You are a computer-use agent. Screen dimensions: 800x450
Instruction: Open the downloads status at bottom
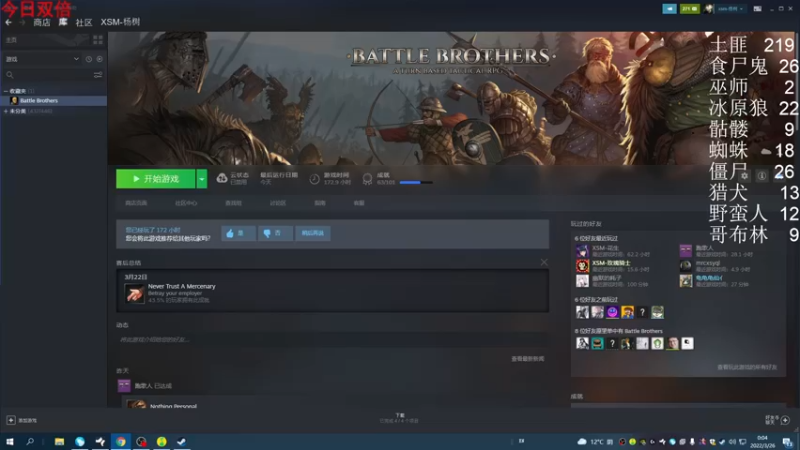click(399, 418)
